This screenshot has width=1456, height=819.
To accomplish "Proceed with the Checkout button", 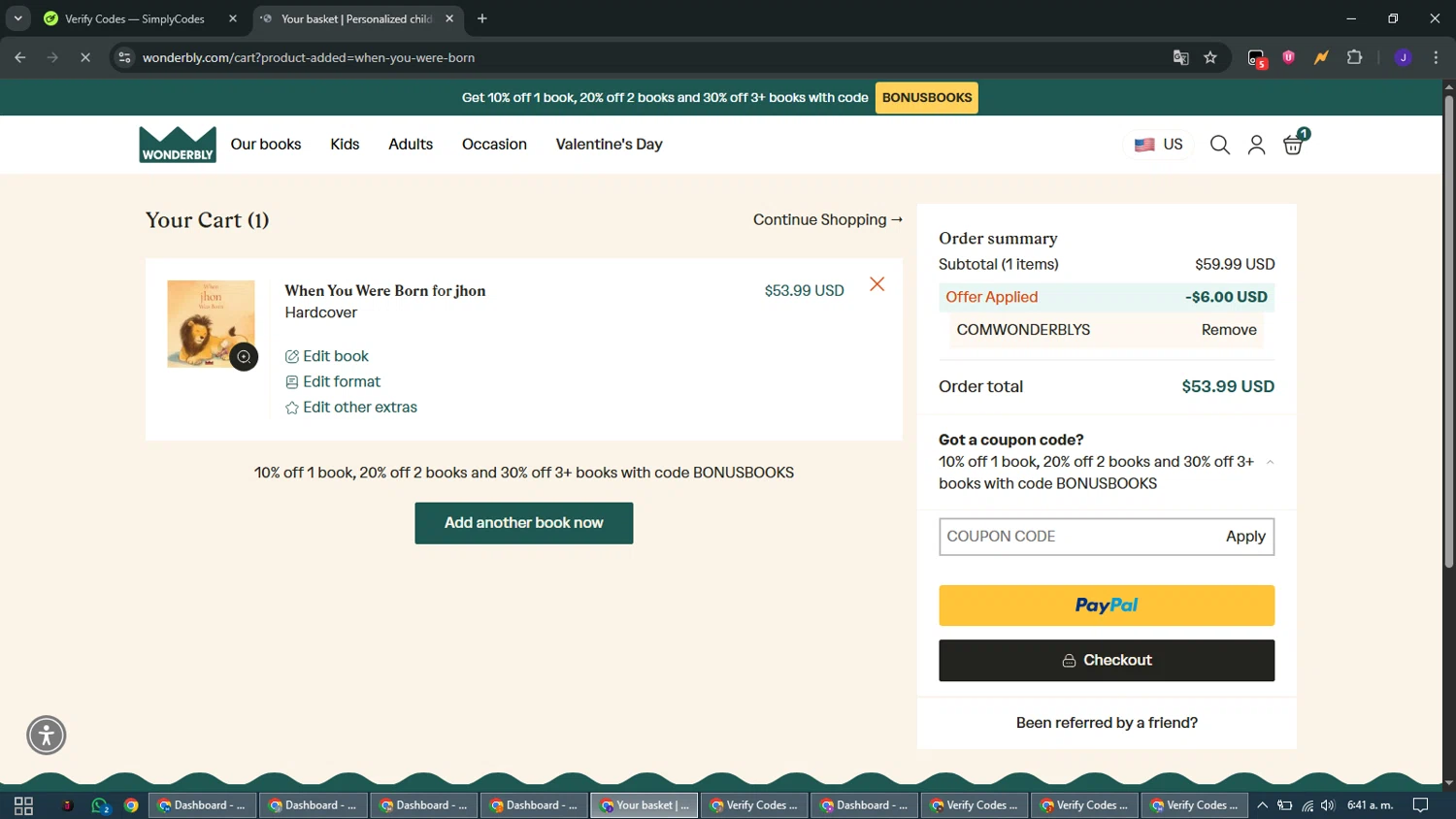I will [1107, 661].
